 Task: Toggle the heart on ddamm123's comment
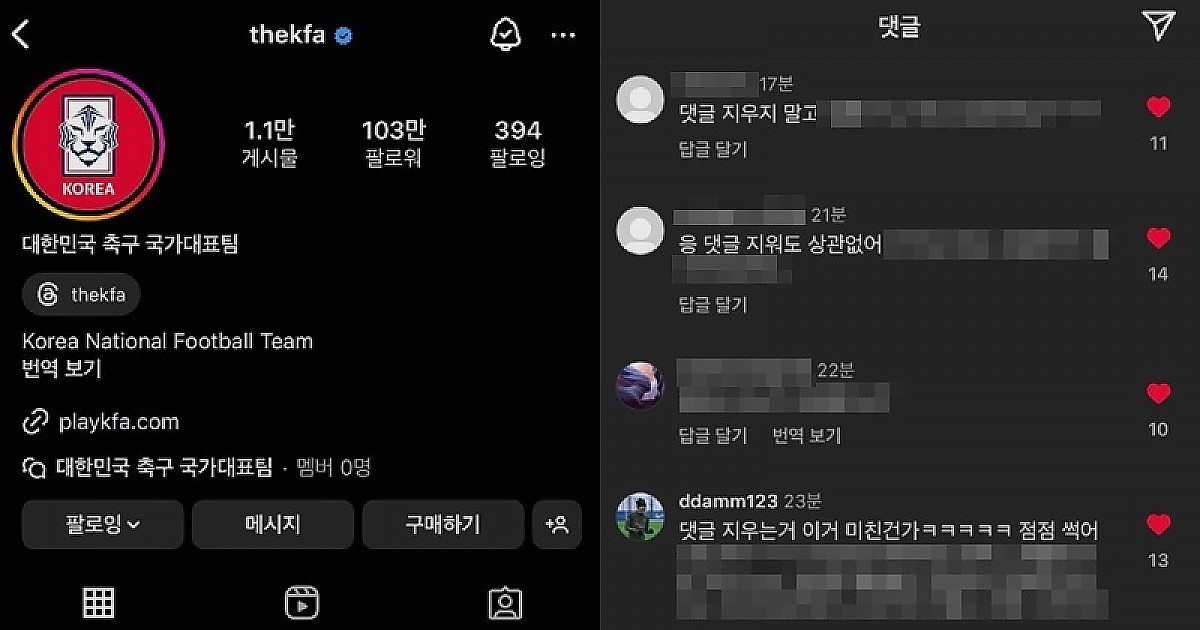point(1158,524)
